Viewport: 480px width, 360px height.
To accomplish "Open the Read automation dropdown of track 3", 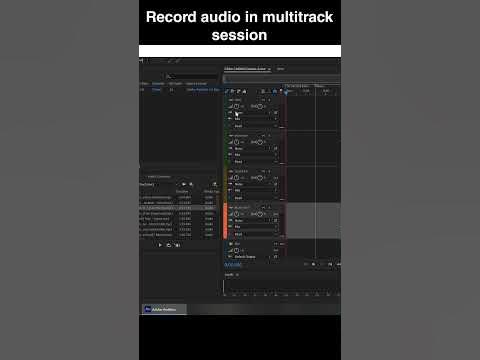I will [x=254, y=198].
